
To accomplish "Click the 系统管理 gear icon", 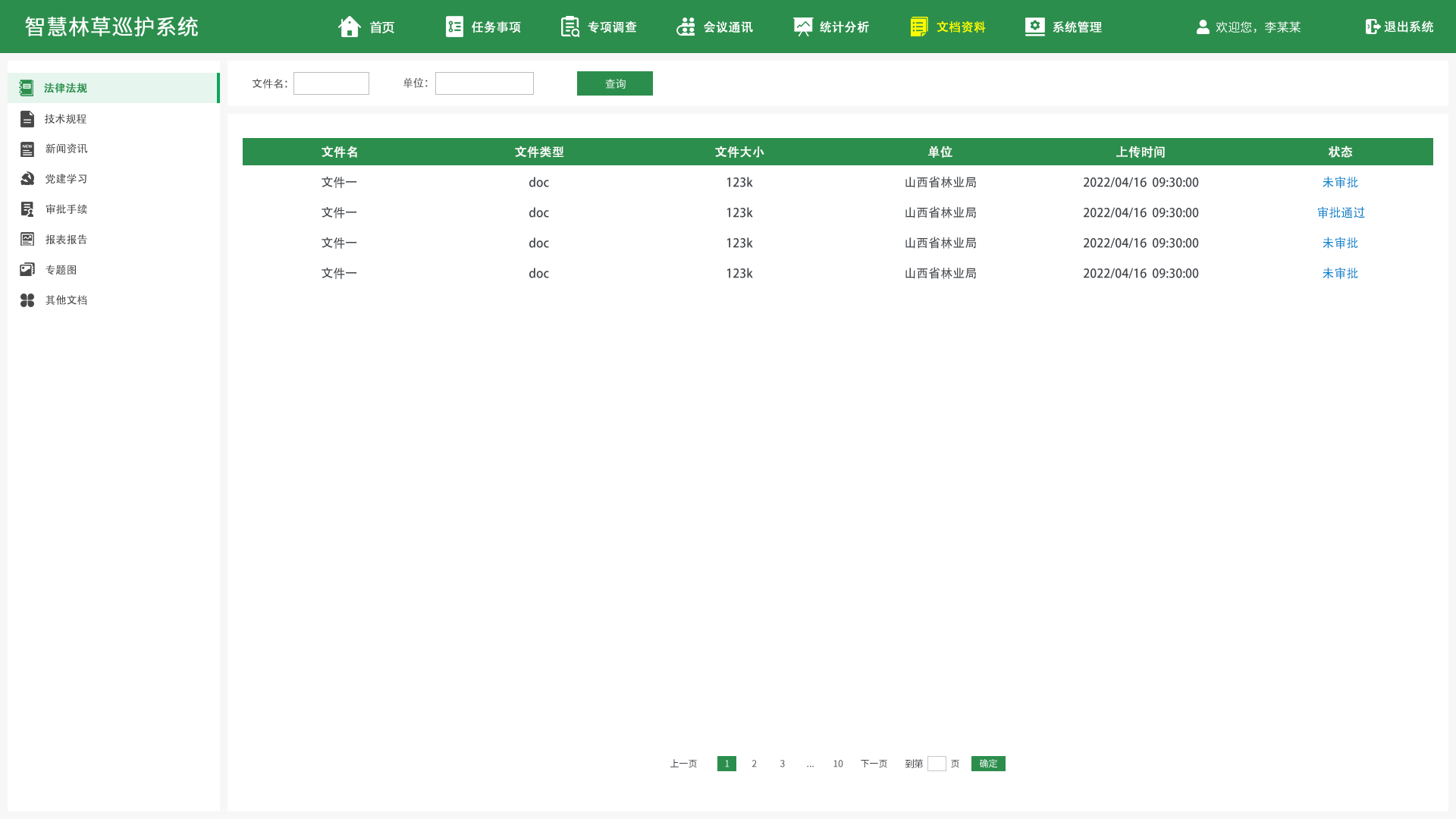I will pos(1034,27).
